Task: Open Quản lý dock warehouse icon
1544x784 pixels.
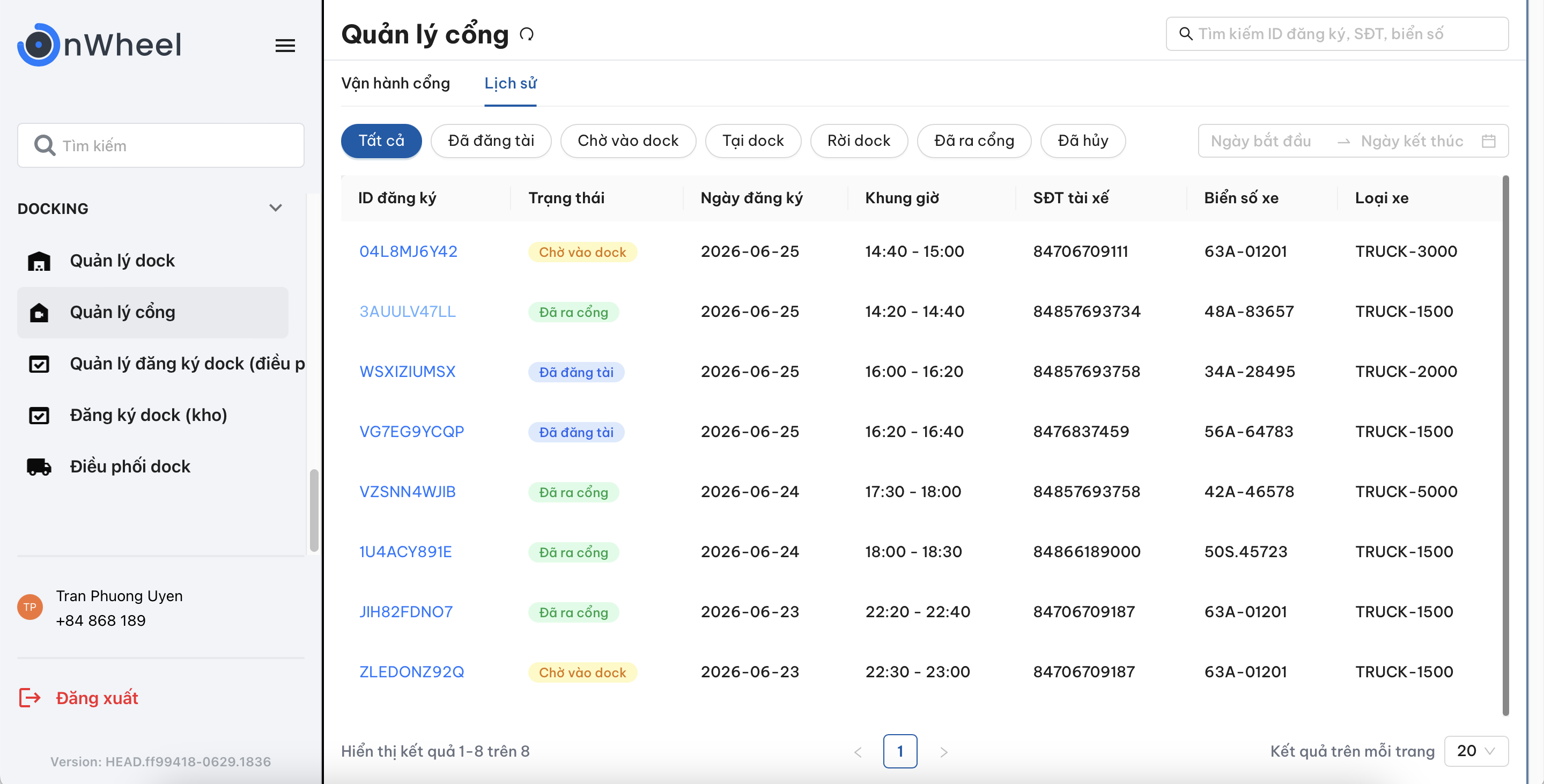Action: [39, 261]
